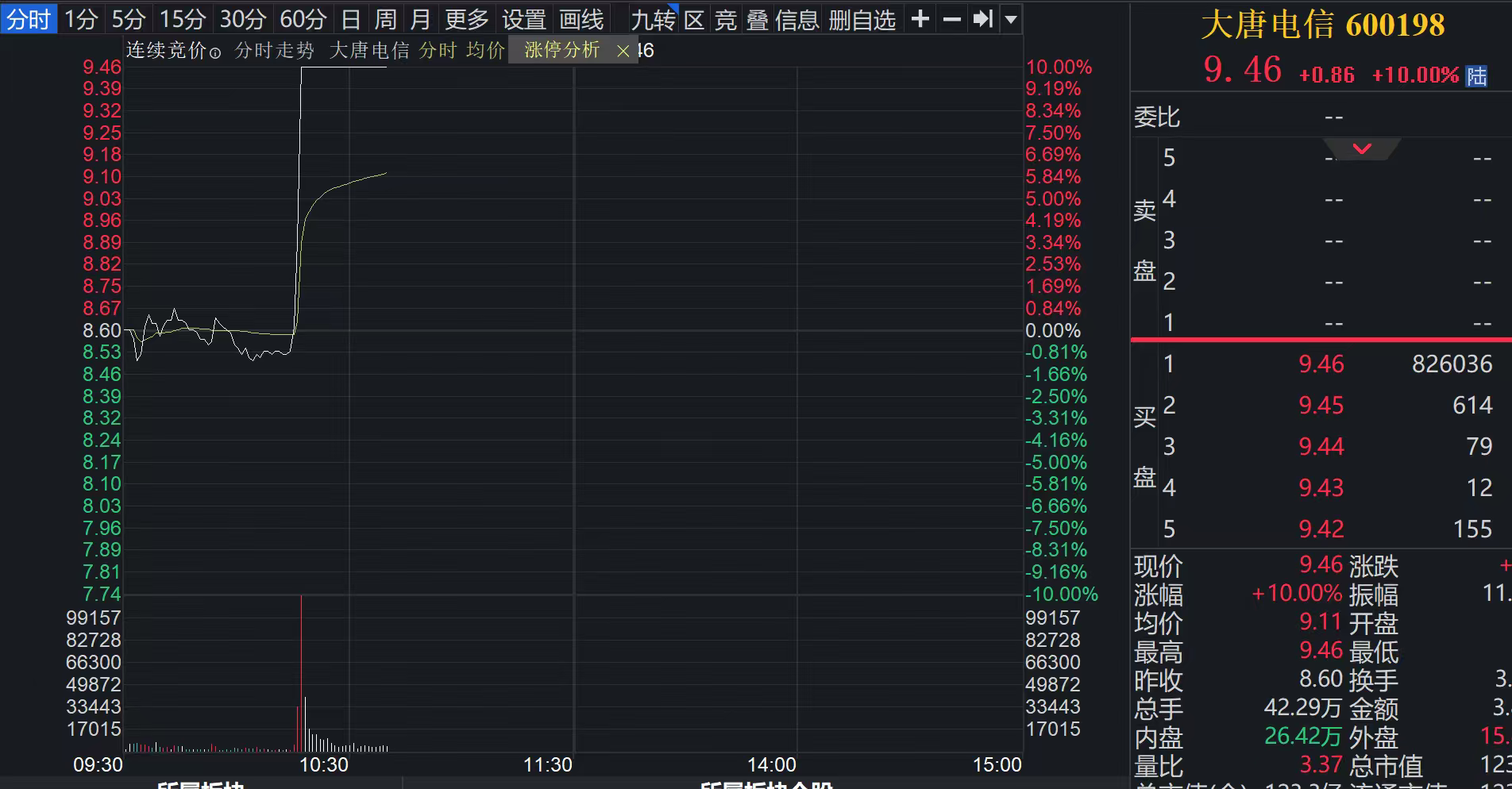Click the 11:30 time axis label
Image resolution: width=1512 pixels, height=789 pixels.
click(548, 765)
